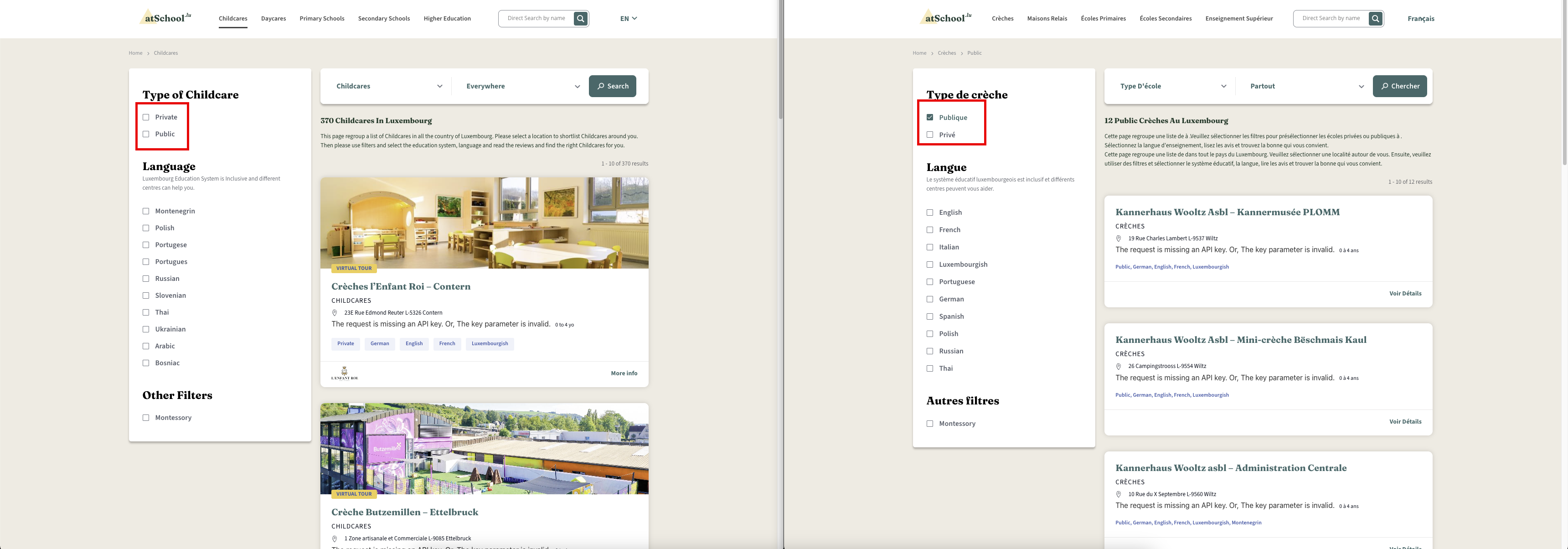Click More info on Contern card
This screenshot has width=1568, height=549.
pyautogui.click(x=624, y=373)
